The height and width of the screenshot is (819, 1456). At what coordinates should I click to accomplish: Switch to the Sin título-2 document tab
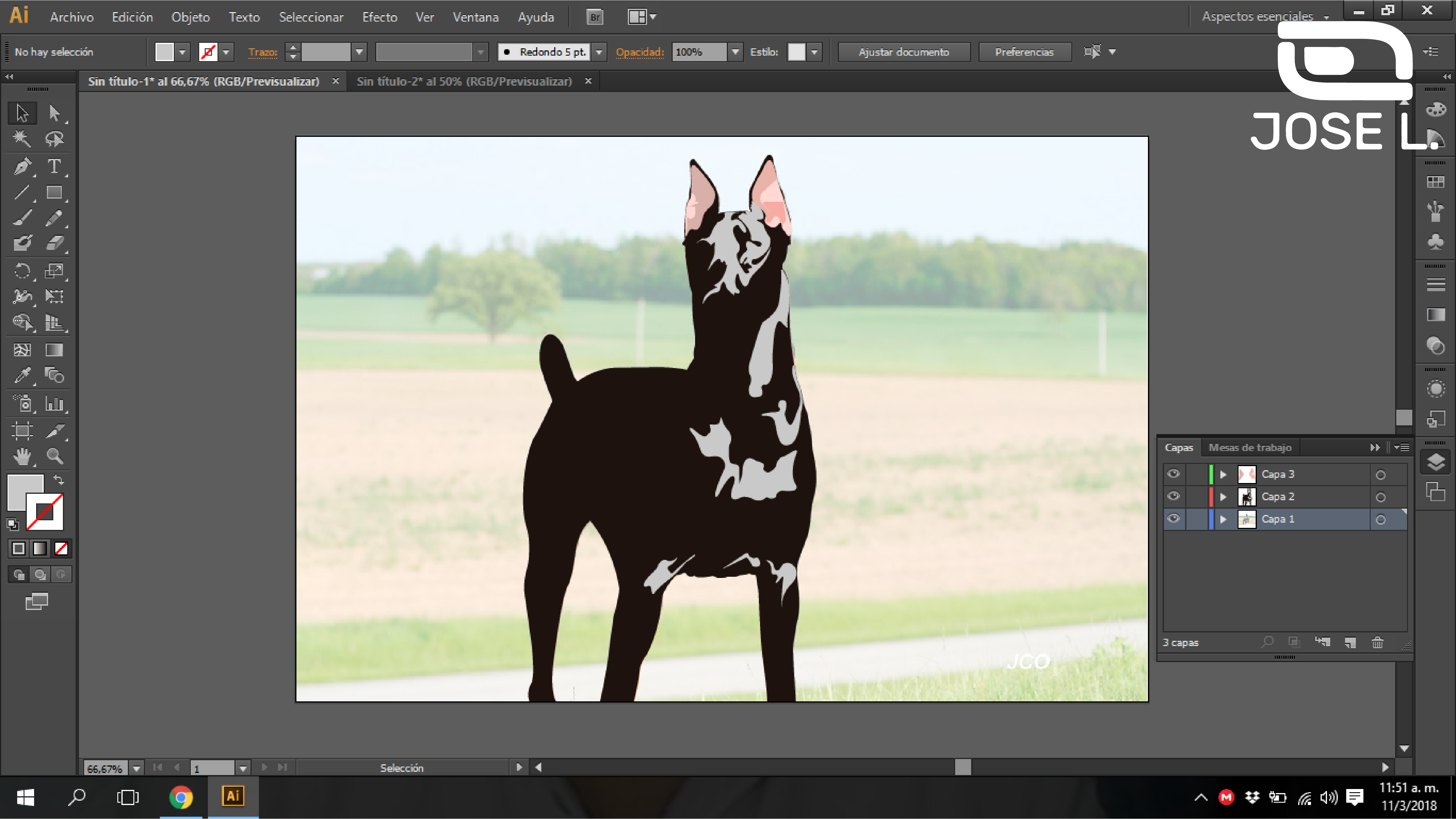click(464, 82)
